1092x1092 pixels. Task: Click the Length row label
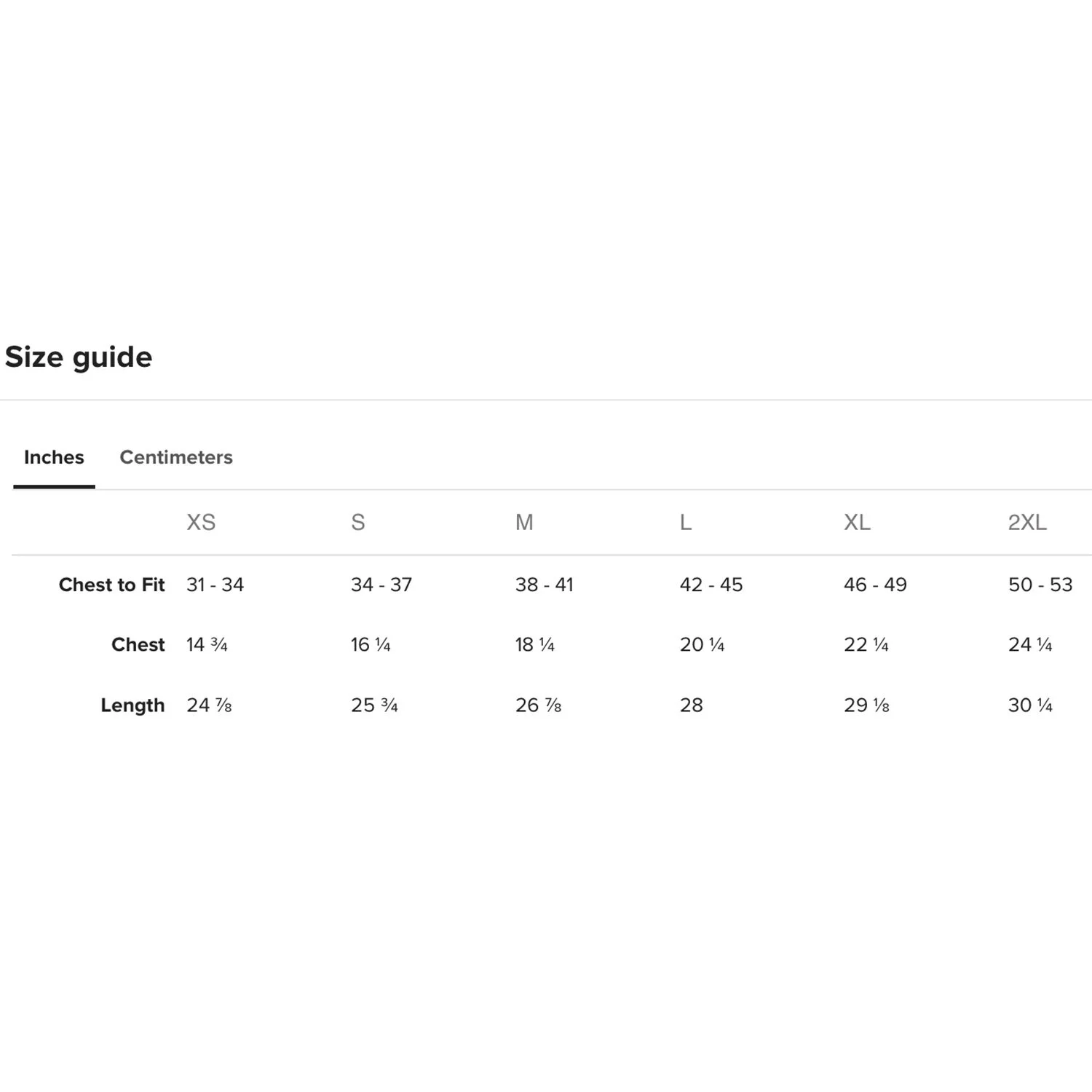point(132,705)
